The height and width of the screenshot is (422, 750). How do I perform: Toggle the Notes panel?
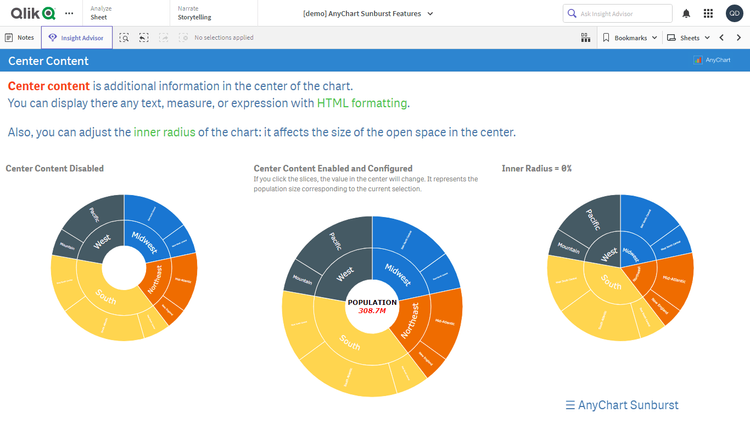[19, 37]
